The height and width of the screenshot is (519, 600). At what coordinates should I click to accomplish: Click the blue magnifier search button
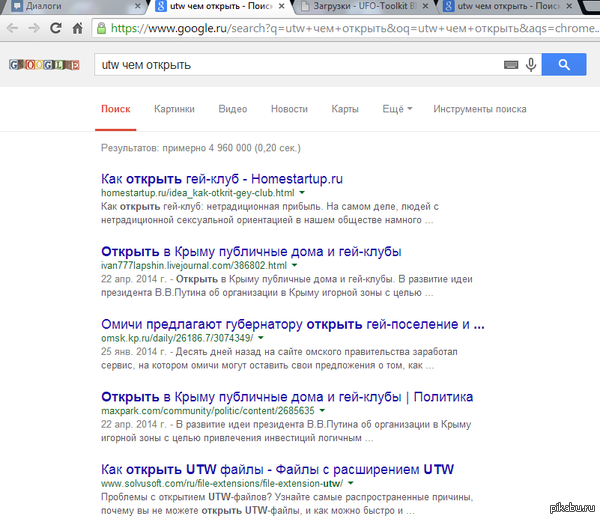coord(564,64)
